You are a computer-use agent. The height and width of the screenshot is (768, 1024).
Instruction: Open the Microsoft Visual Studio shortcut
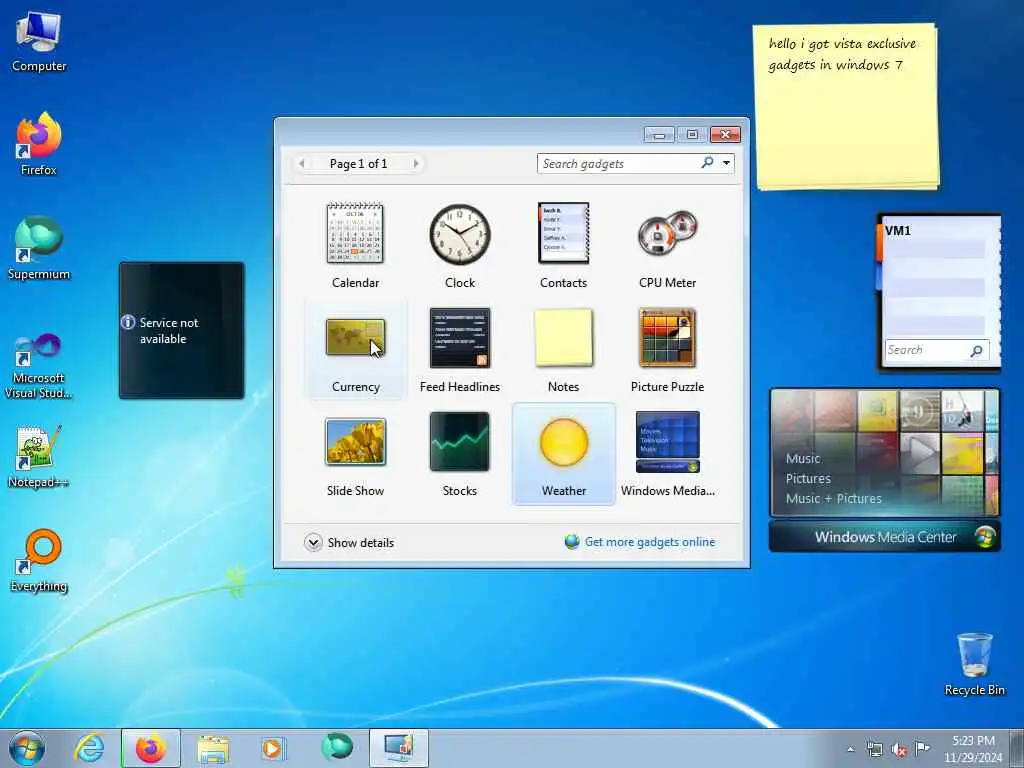(39, 366)
